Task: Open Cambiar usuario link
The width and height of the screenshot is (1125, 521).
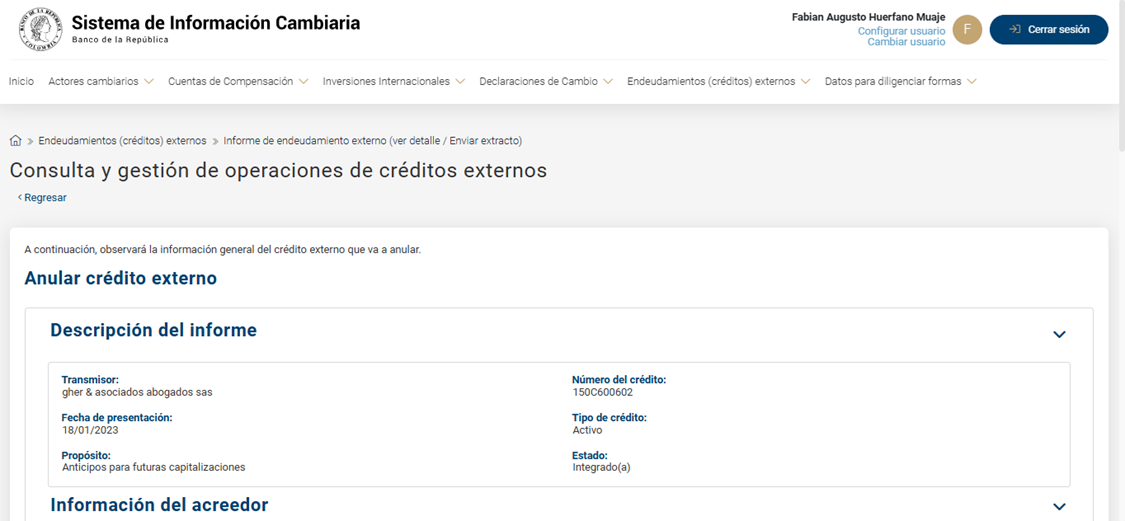Action: point(906,42)
